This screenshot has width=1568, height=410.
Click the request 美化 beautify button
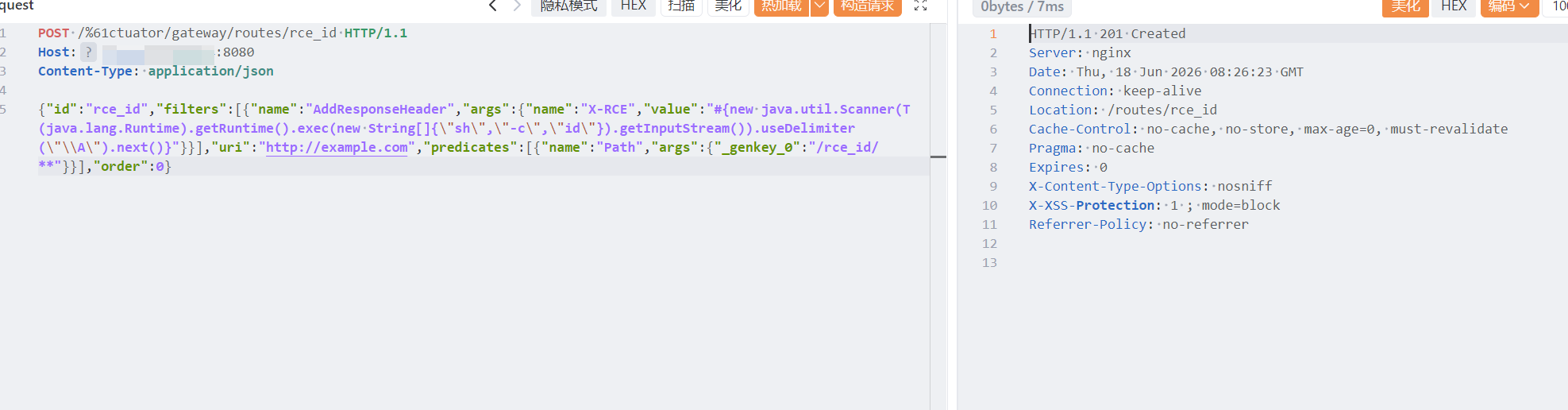click(728, 6)
